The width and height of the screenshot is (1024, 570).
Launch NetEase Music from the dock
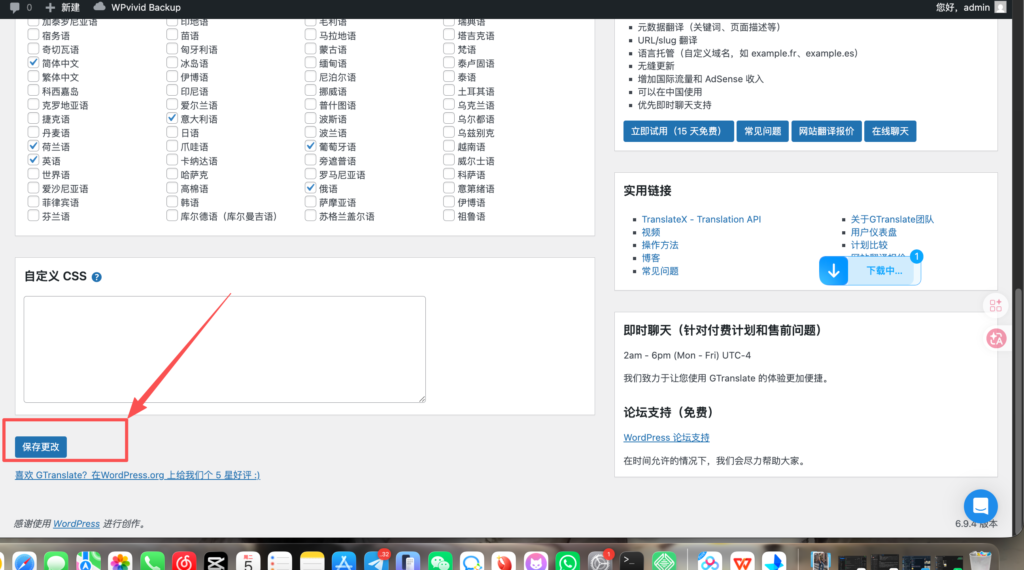pyautogui.click(x=184, y=562)
